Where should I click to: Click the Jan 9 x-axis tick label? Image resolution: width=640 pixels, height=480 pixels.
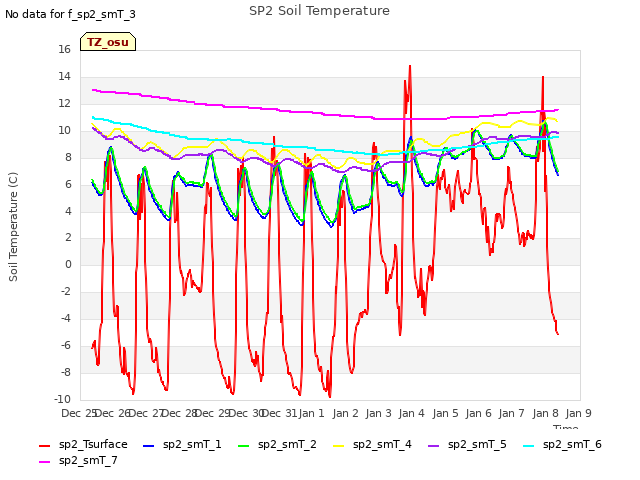point(578,413)
